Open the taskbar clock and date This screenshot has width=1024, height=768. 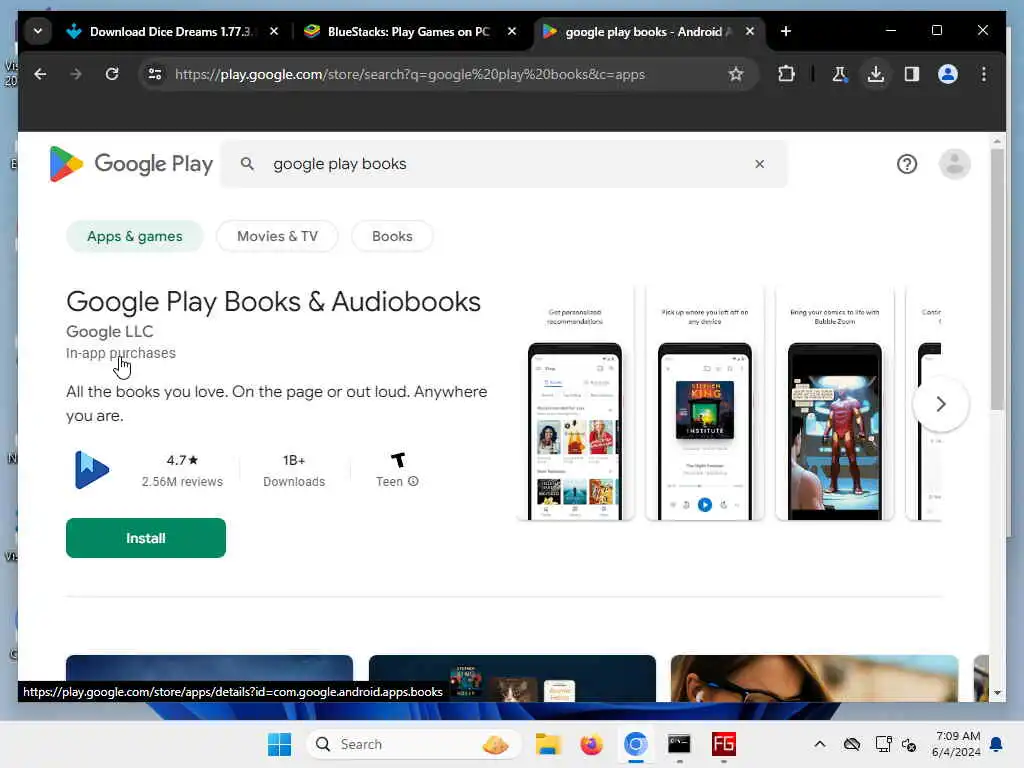click(x=956, y=744)
